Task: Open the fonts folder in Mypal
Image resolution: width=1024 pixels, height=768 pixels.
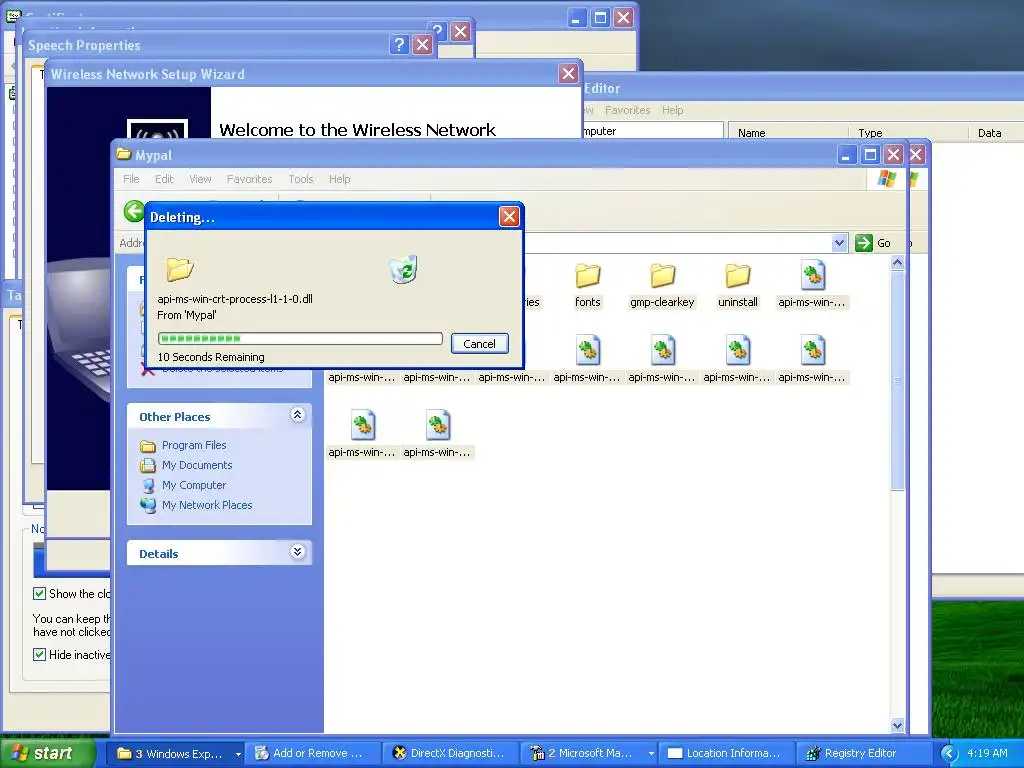Action: pos(587,285)
